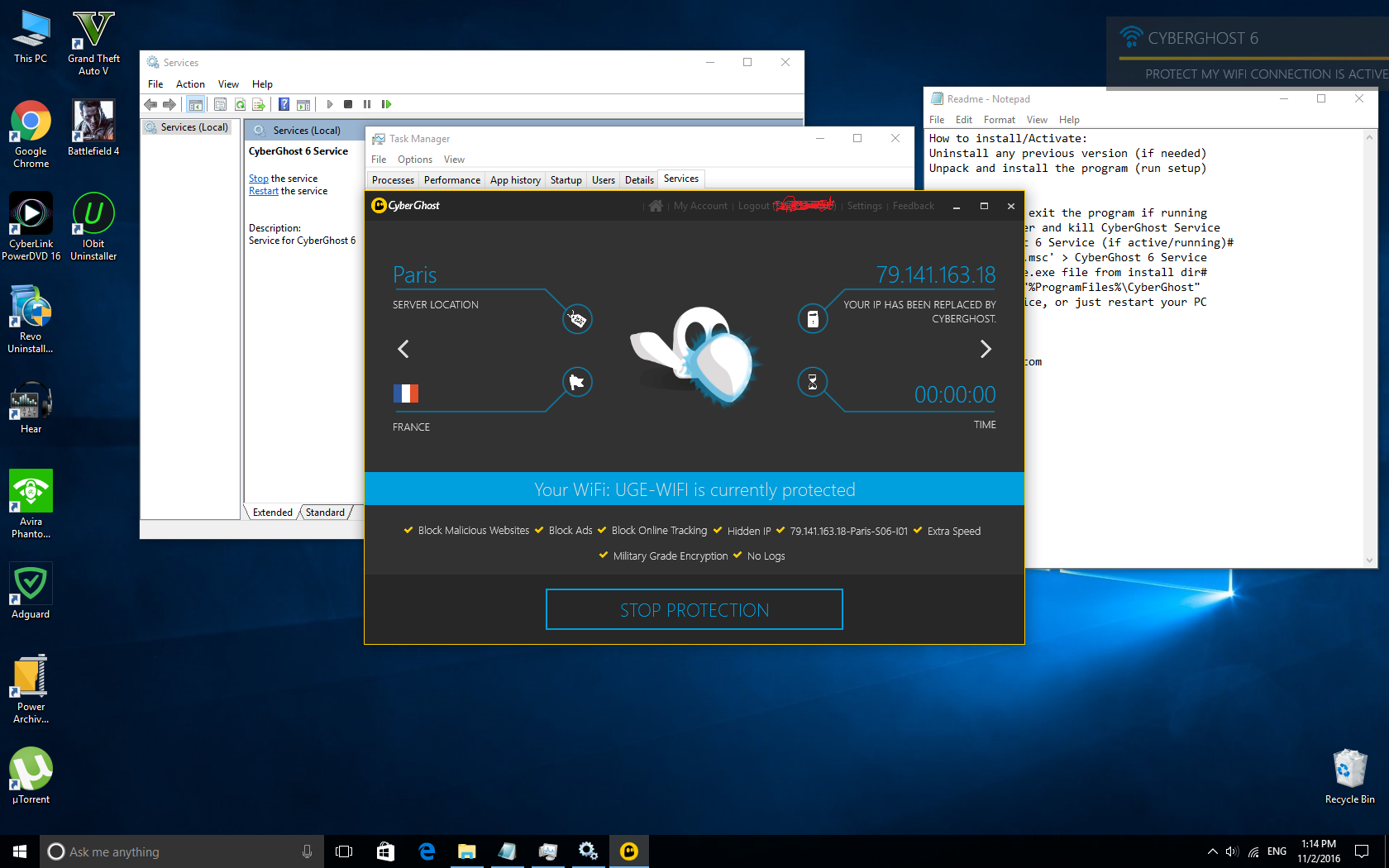Launch Microsoft Edge from the taskbar

click(x=427, y=851)
